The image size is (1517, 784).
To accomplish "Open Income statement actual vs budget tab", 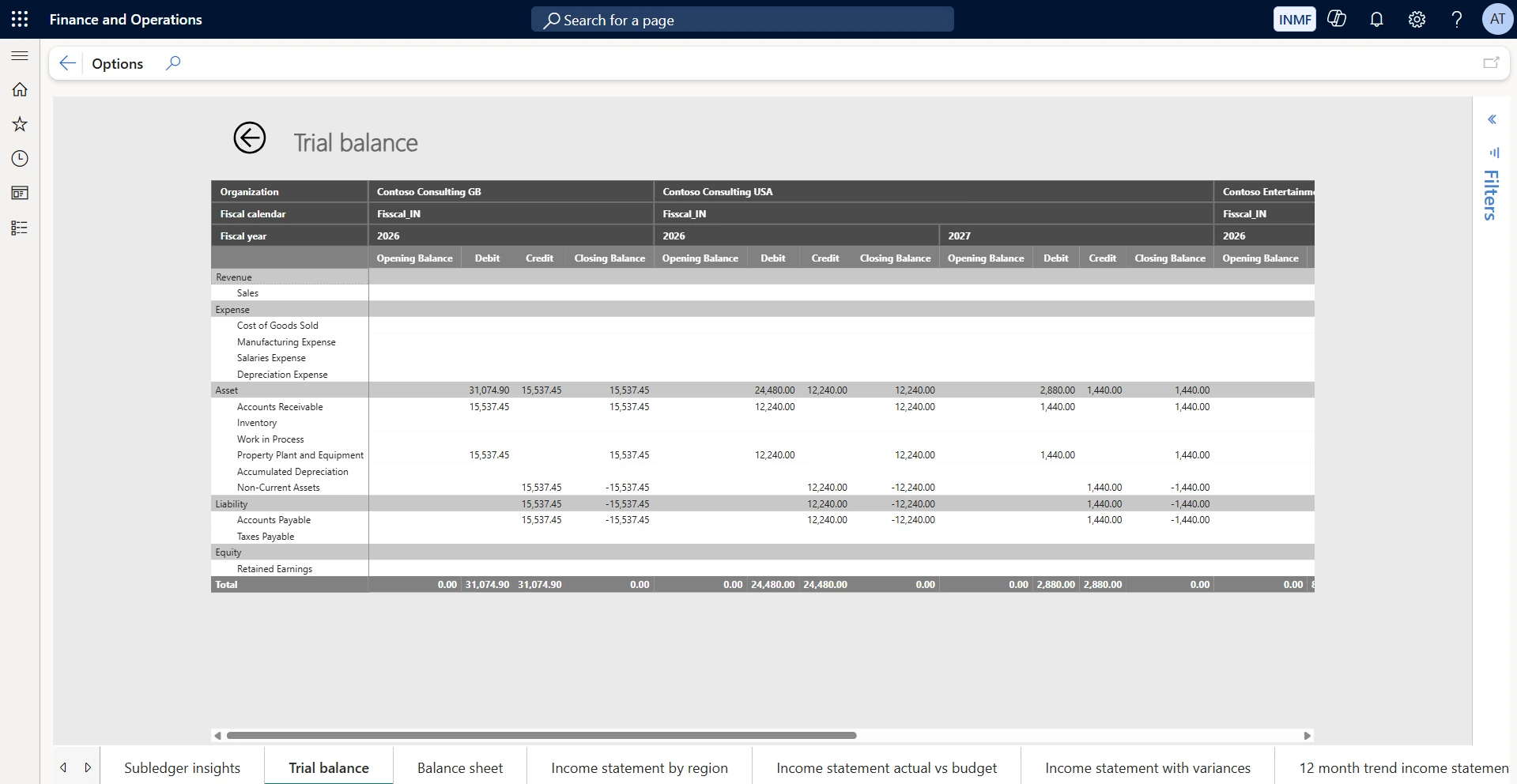I will [886, 767].
